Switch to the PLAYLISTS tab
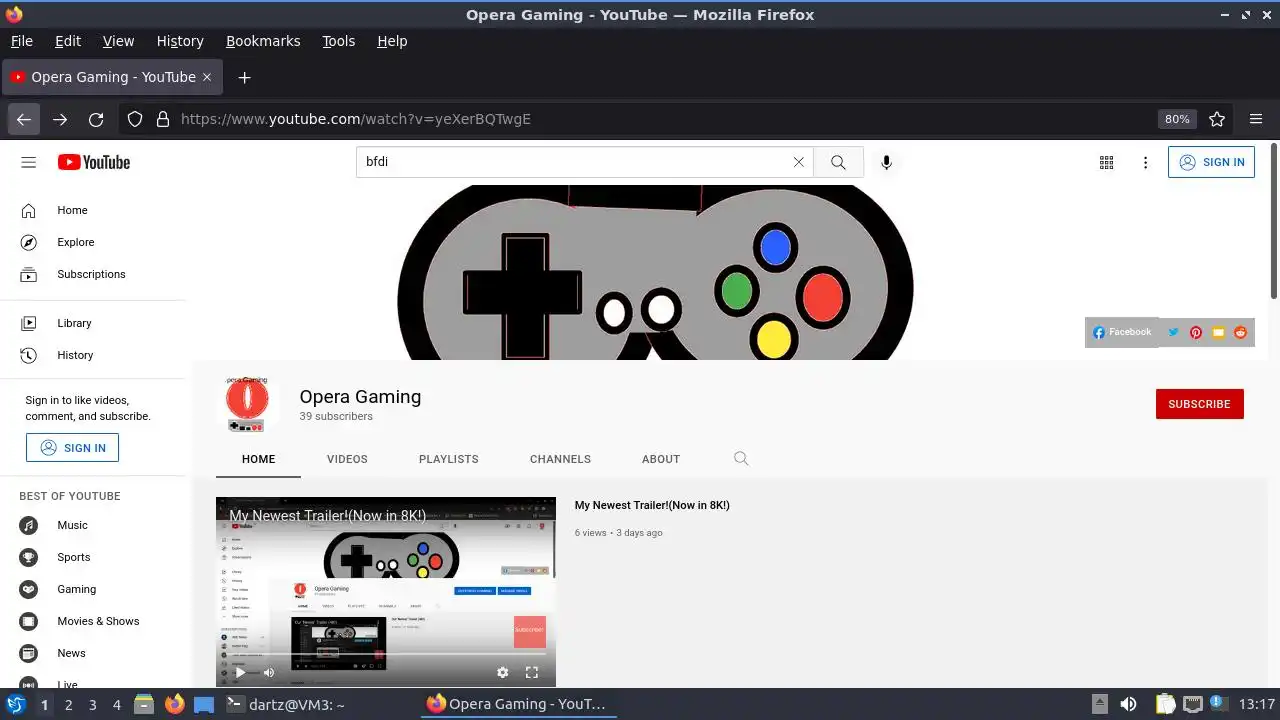Image resolution: width=1280 pixels, height=720 pixels. point(449,459)
